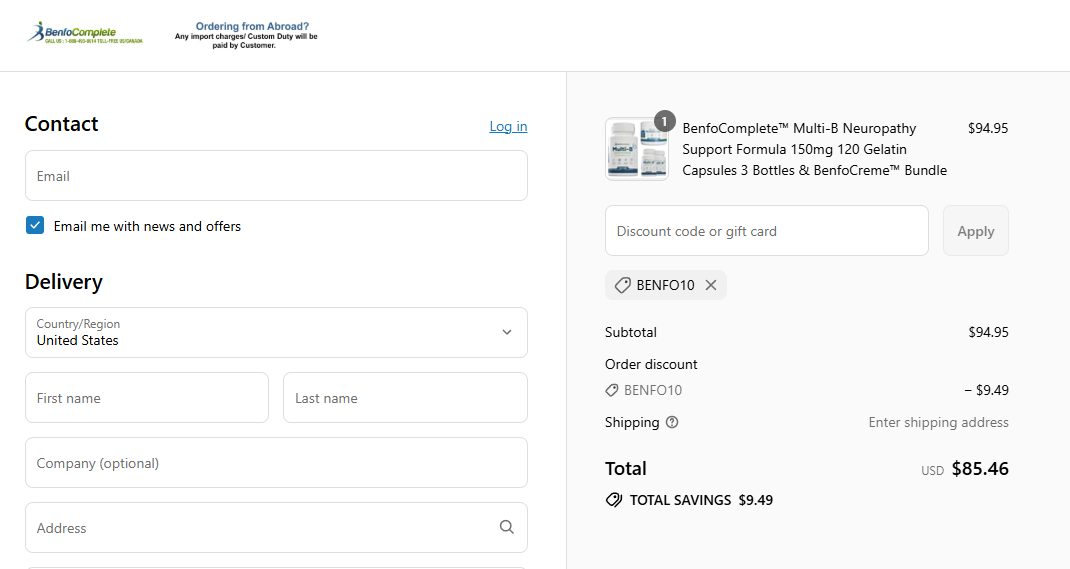Click the Email input field
Viewport: 1070px width, 569px height.
click(x=276, y=175)
